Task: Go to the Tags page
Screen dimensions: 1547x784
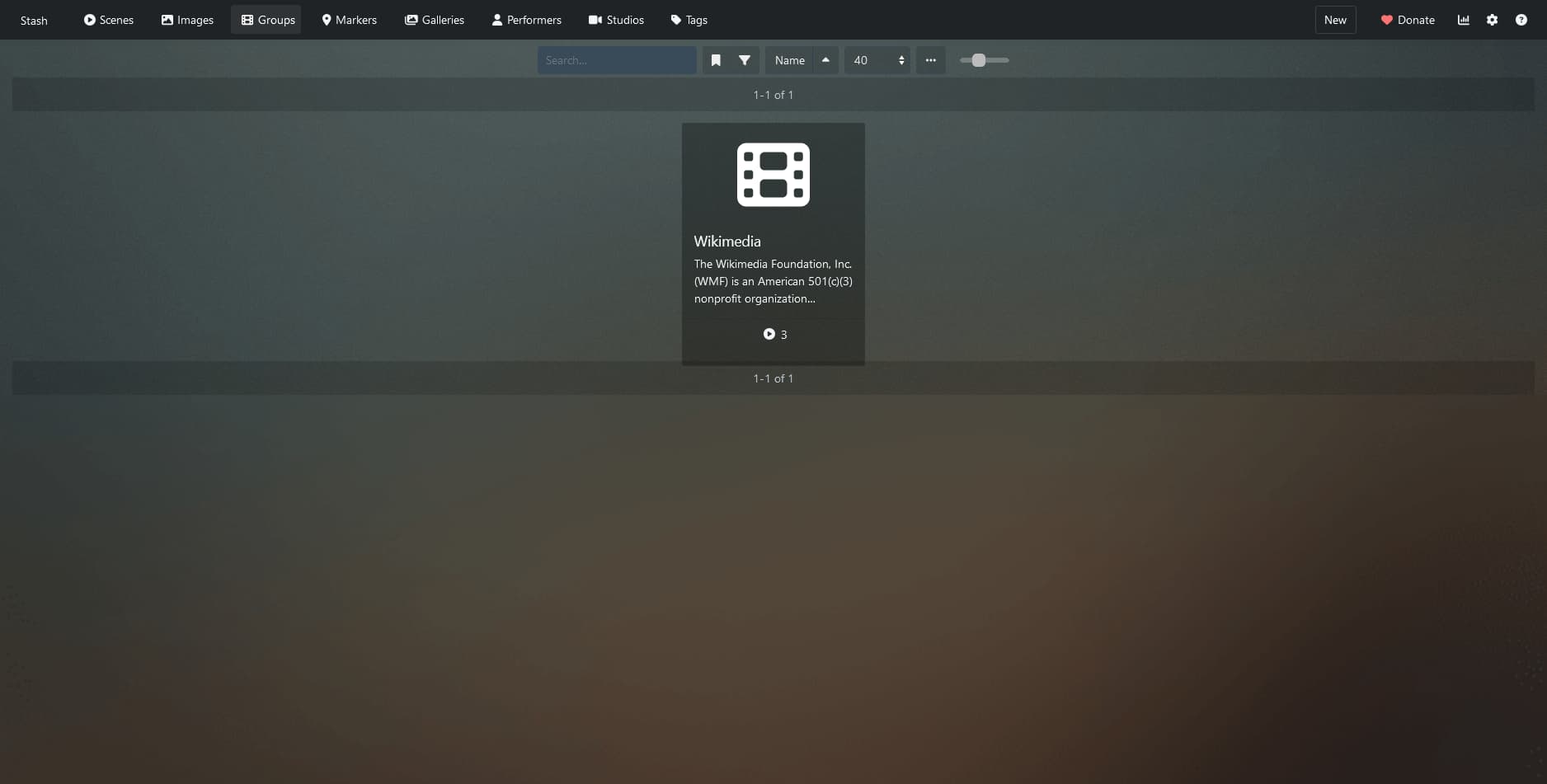Action: [689, 20]
